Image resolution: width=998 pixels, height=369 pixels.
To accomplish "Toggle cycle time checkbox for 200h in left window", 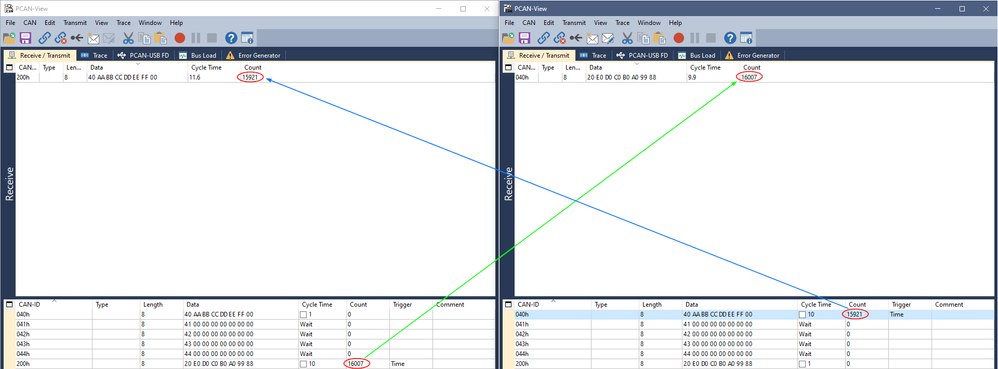I will (x=304, y=364).
